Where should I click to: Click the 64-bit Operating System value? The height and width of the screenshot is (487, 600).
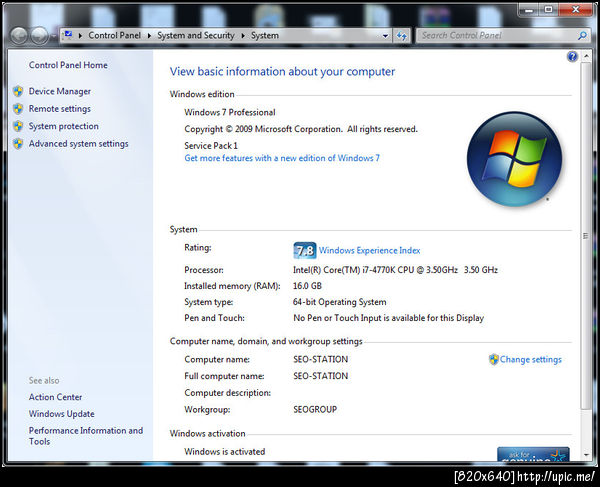(x=339, y=302)
